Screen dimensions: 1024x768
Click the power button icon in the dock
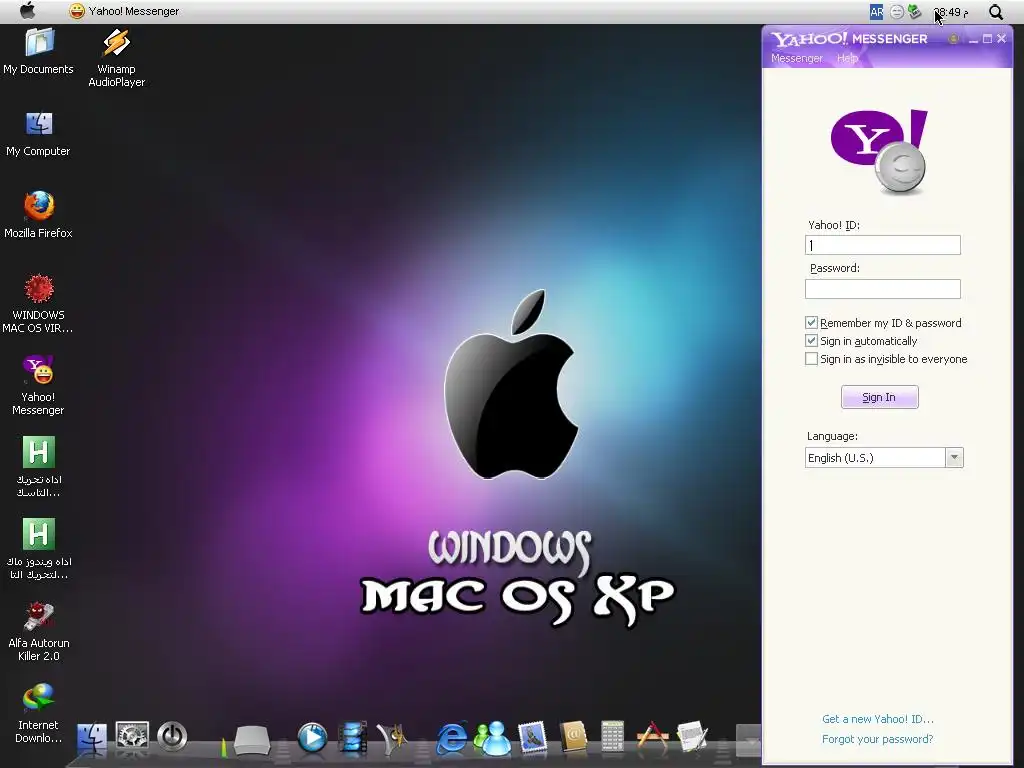click(x=172, y=737)
